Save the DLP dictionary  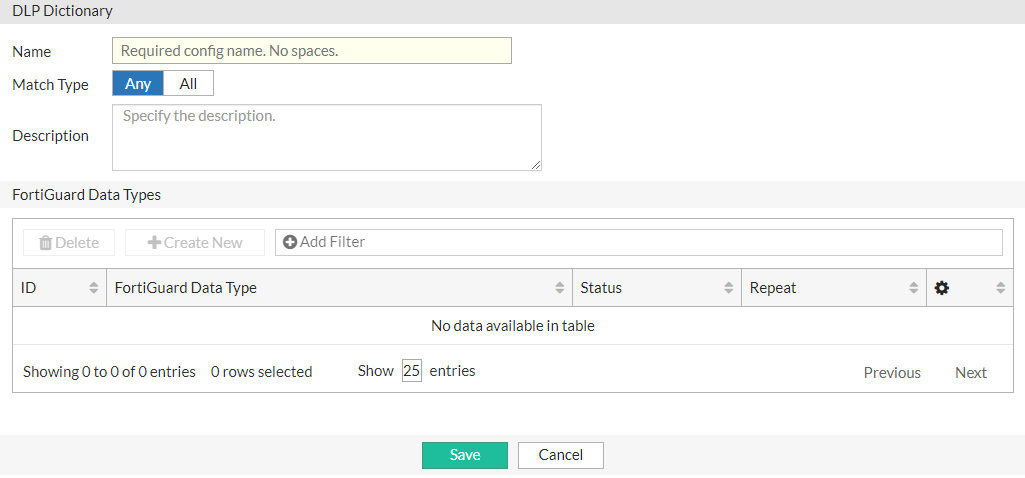[465, 455]
